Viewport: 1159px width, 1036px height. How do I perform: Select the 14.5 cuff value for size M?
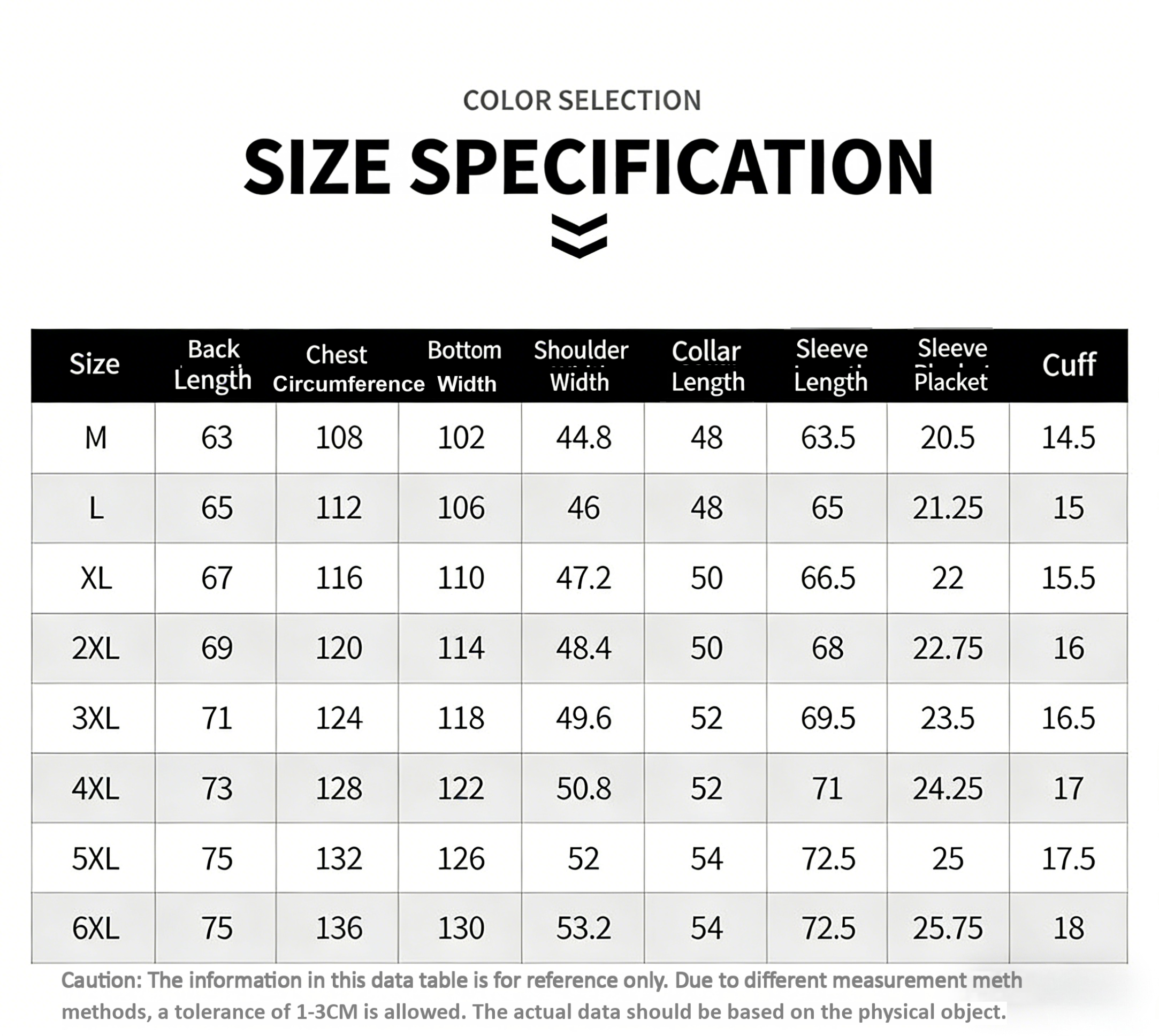(1068, 438)
